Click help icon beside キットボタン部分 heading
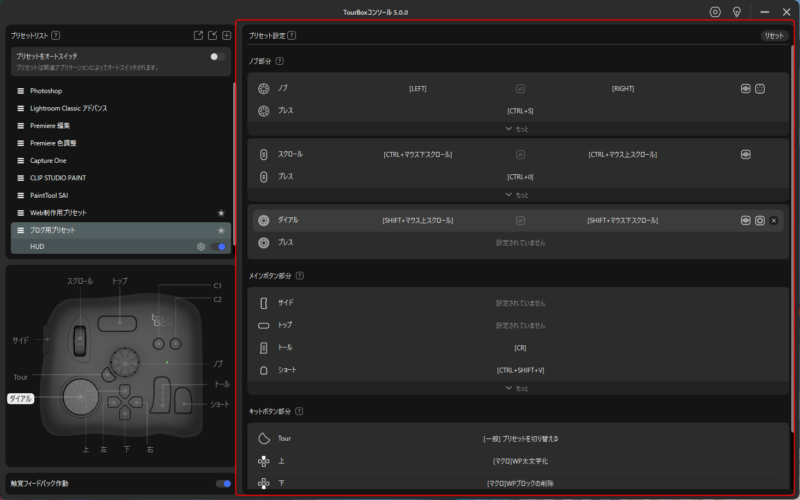800x500 pixels. pyautogui.click(x=299, y=411)
